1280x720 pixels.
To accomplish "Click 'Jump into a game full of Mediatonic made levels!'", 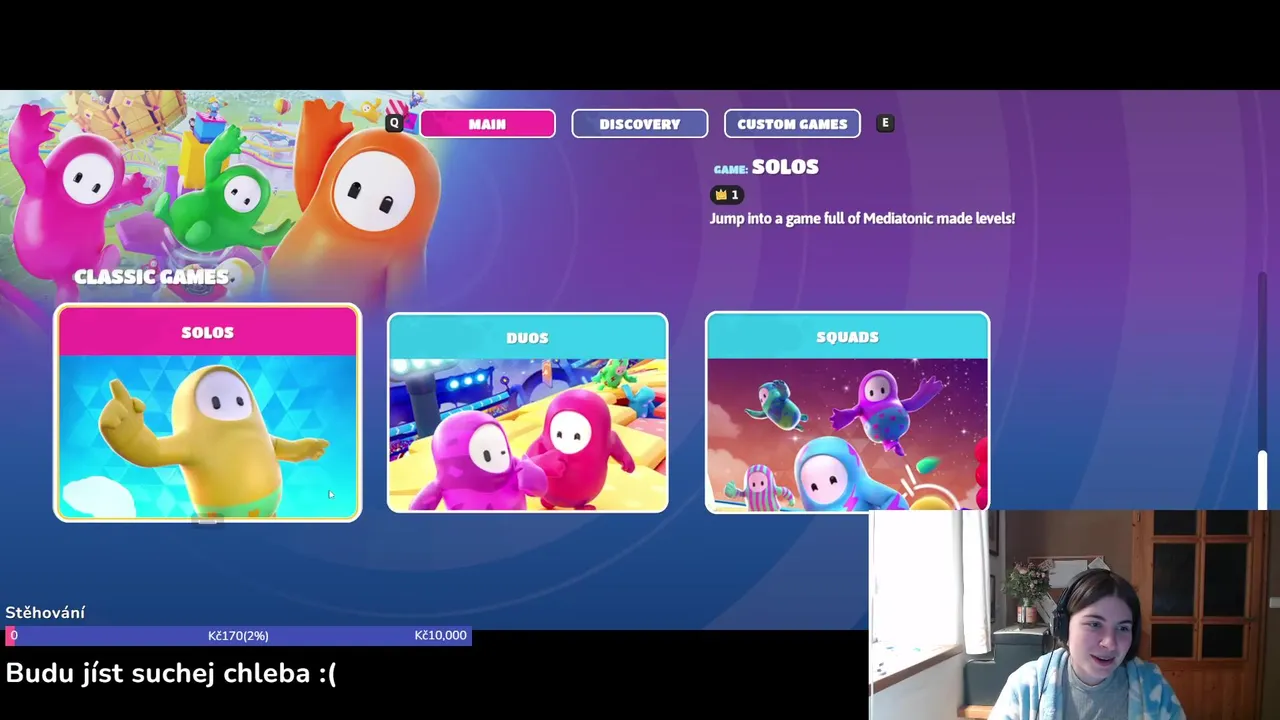I will (x=862, y=218).
